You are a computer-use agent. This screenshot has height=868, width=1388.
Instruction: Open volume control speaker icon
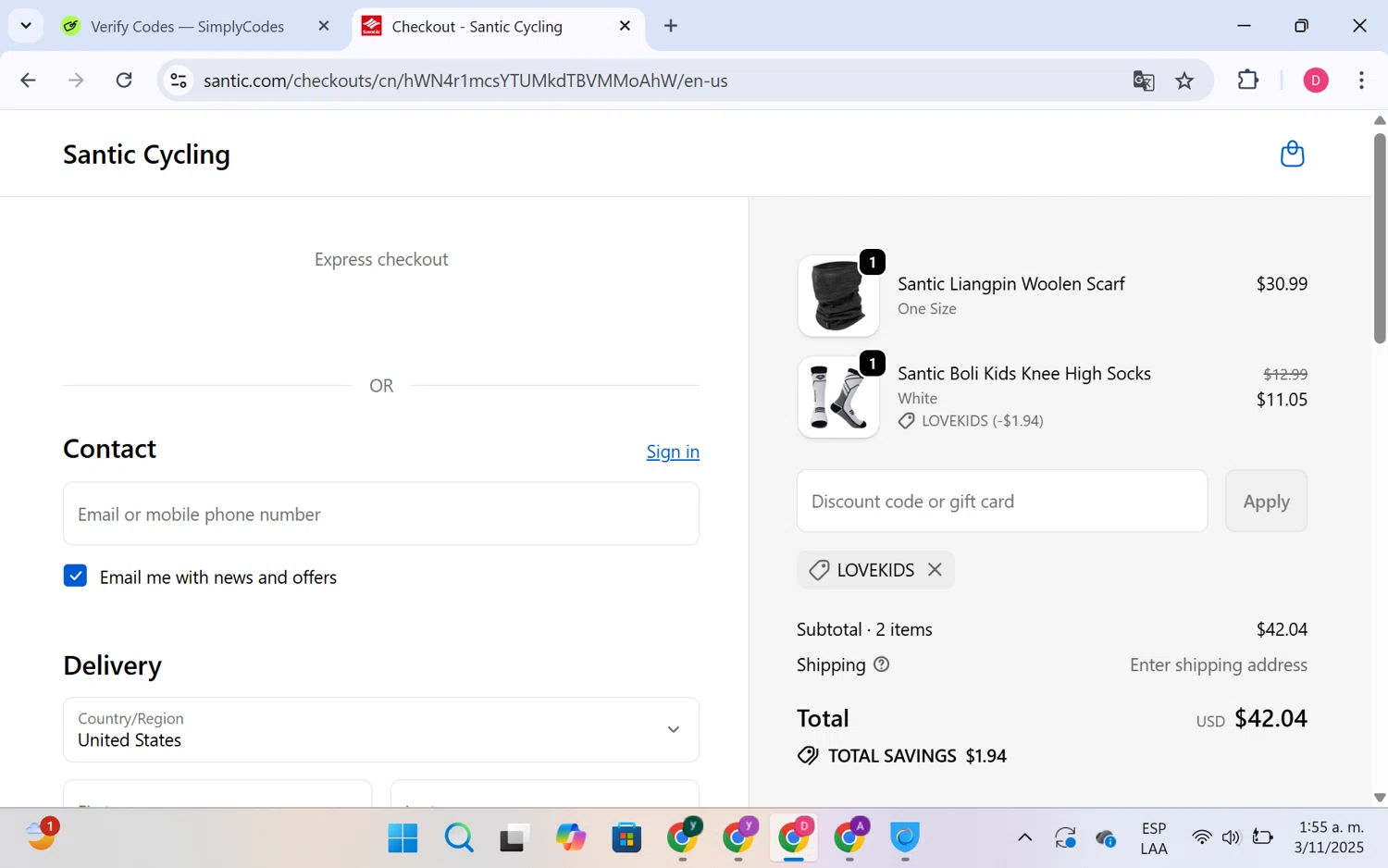point(1230,837)
